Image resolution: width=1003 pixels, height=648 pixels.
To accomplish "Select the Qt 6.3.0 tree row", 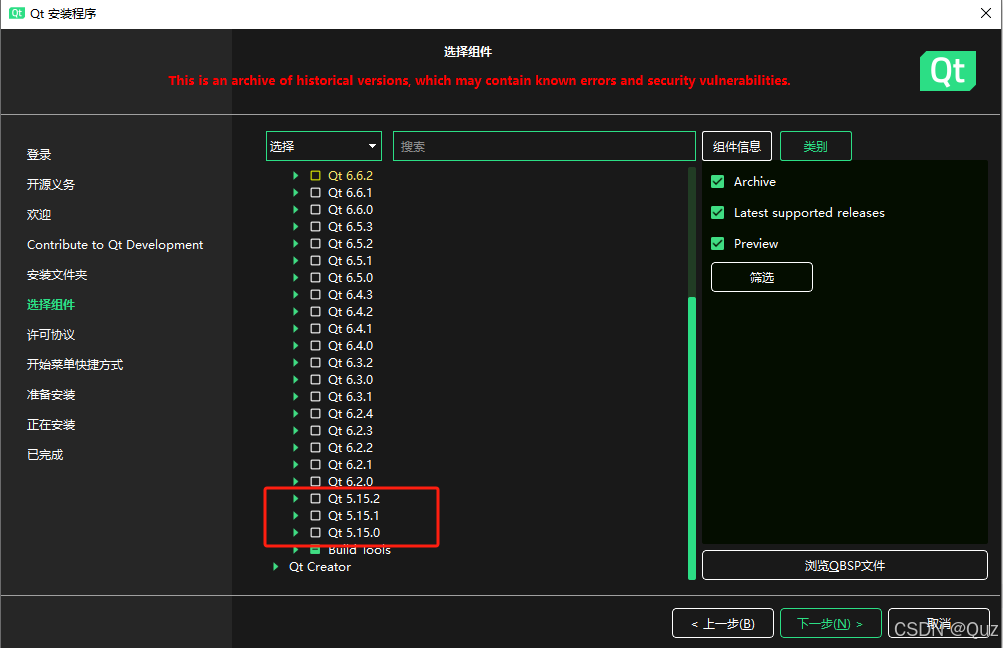I will [x=351, y=379].
